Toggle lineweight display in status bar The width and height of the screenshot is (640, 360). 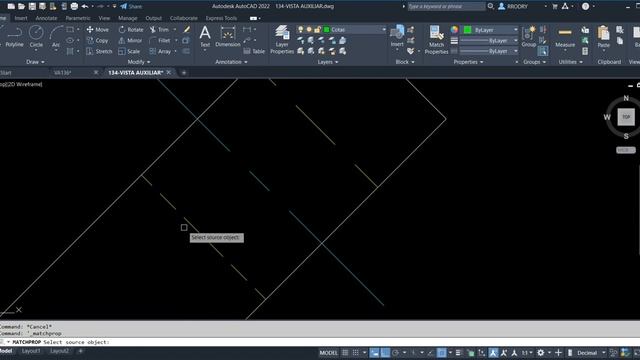click(458, 353)
